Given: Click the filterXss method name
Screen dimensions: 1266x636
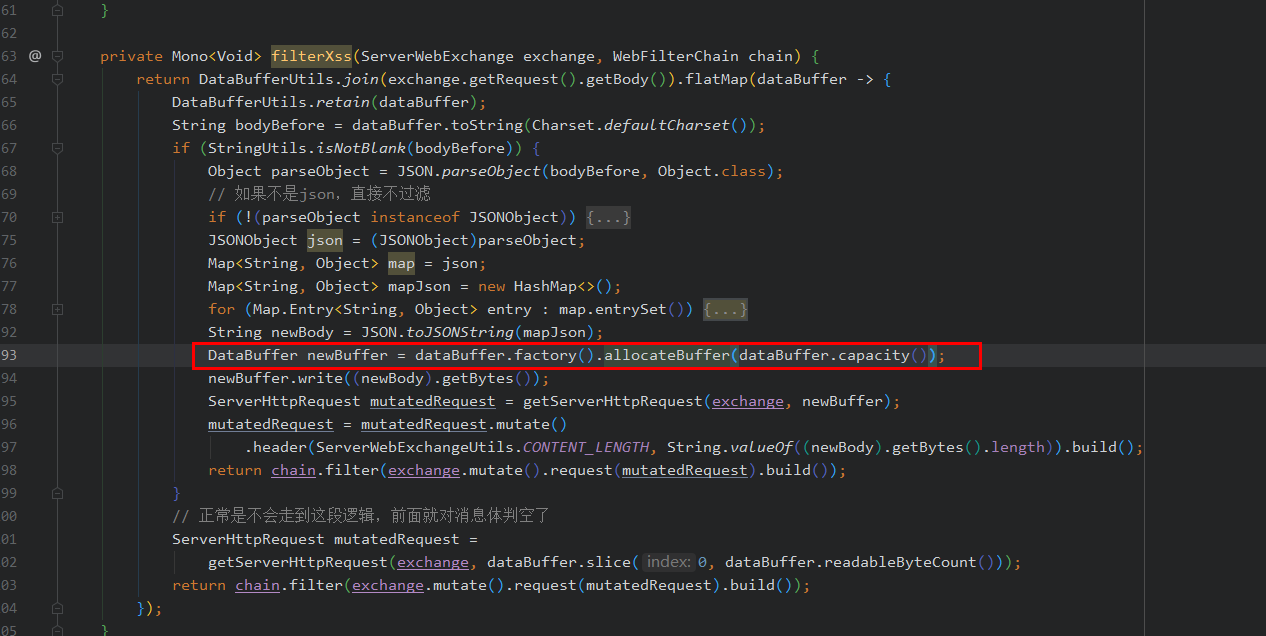Looking at the screenshot, I should coord(312,56).
